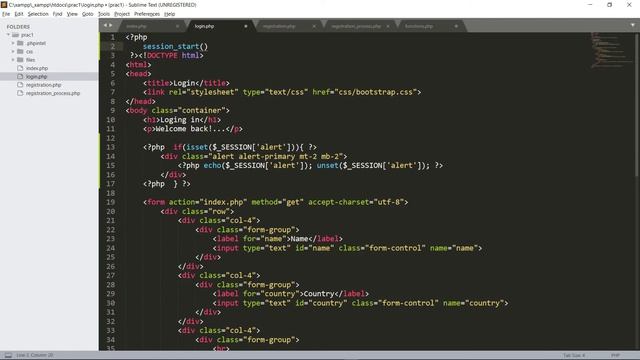This screenshot has width=640, height=360.
Task: Expand the .phpintel folder
Action: coord(13,43)
